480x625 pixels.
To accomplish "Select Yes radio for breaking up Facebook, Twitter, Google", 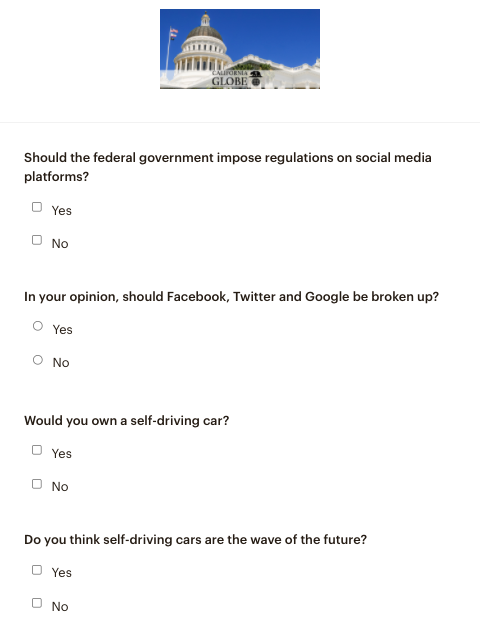I will click(x=38, y=326).
